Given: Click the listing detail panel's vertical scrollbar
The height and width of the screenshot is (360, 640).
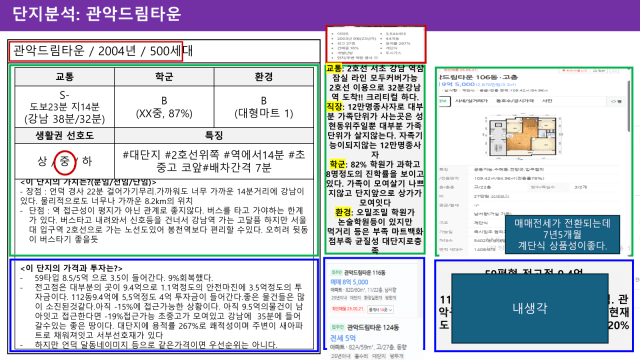Looking at the screenshot, I should click(630, 106).
